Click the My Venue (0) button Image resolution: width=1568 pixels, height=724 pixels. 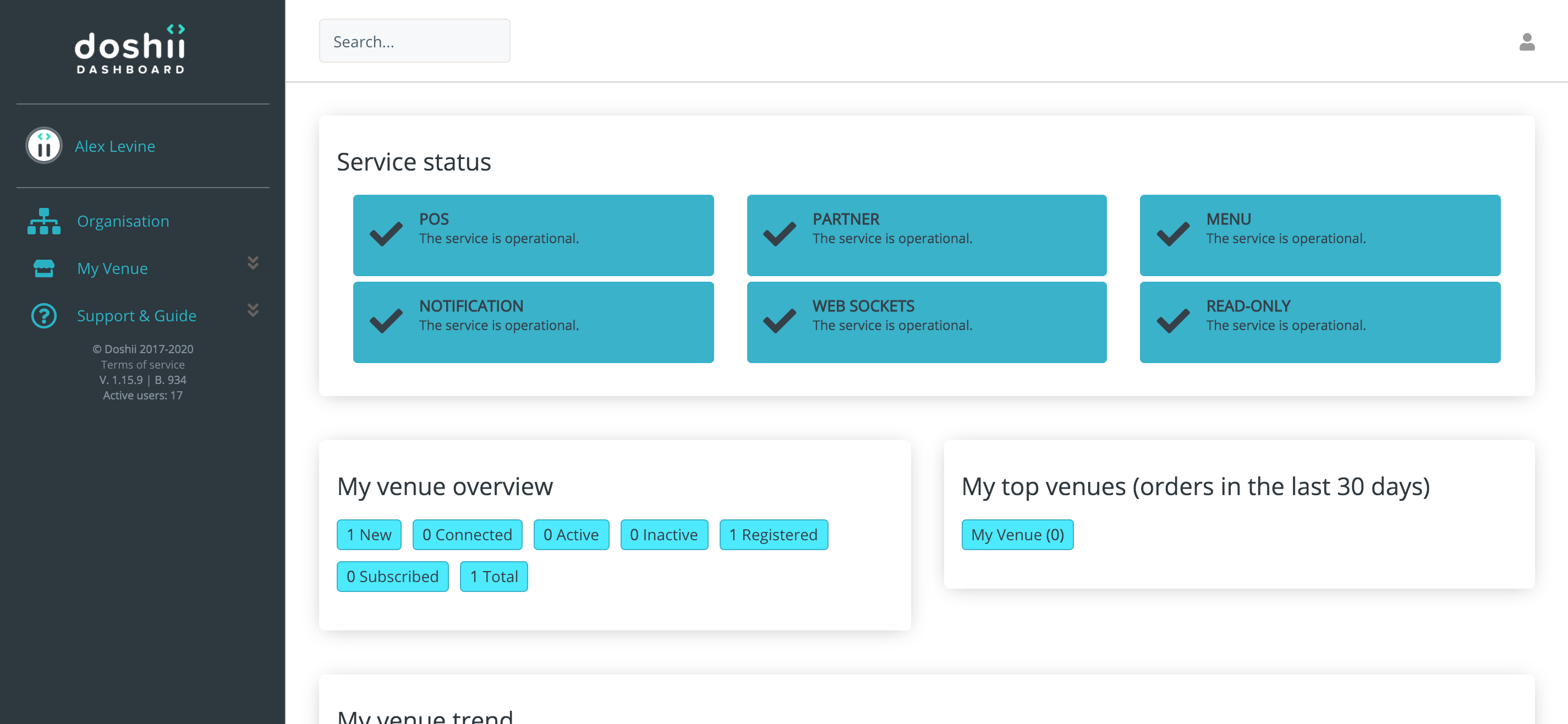tap(1017, 534)
